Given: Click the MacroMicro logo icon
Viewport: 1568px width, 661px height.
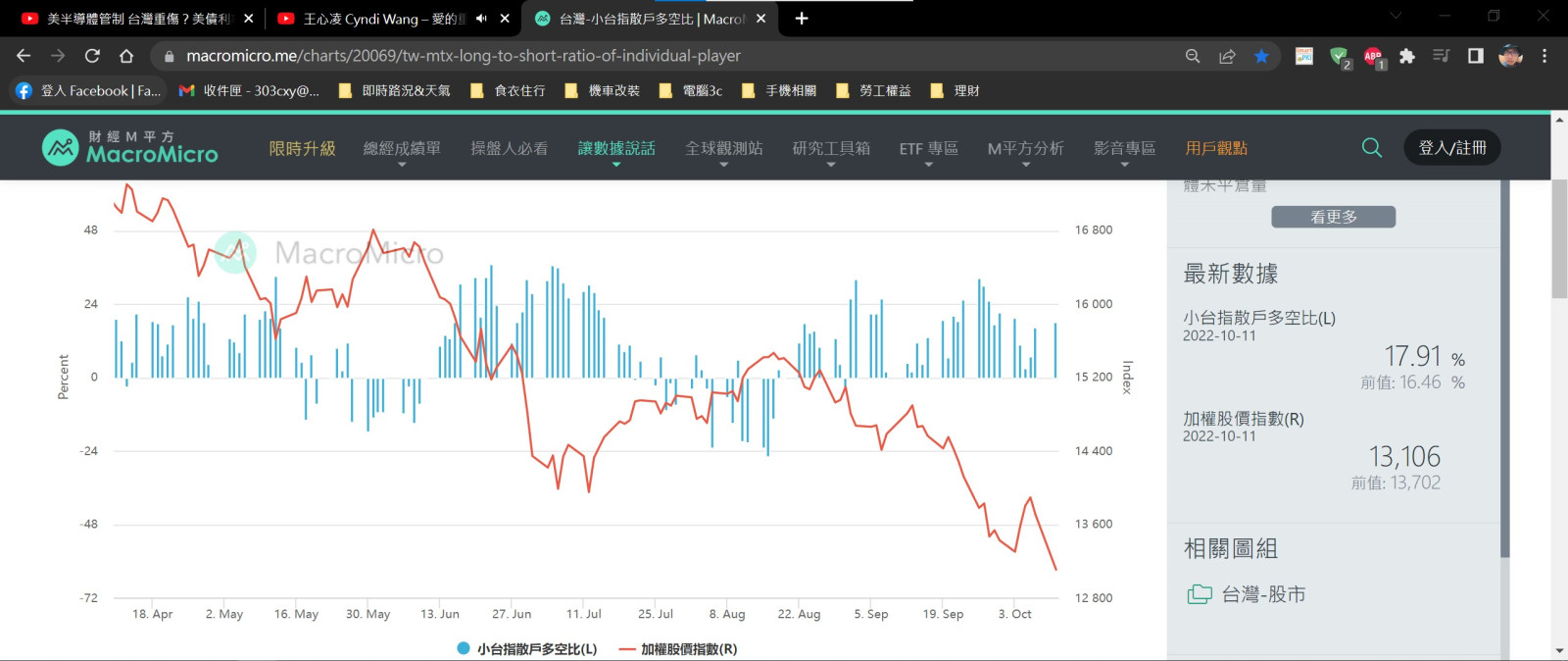Looking at the screenshot, I should (x=61, y=148).
